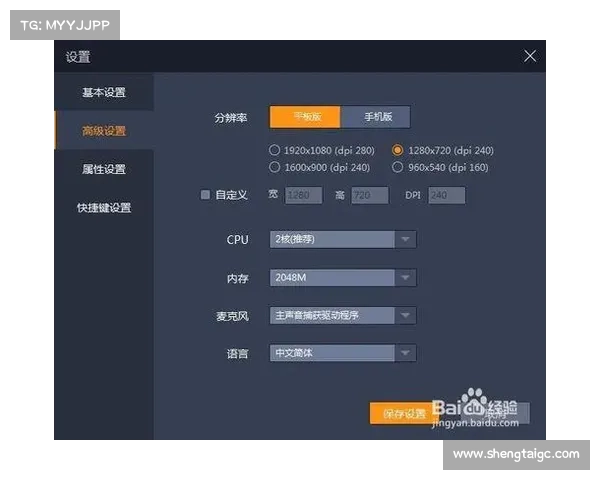Click the CPU dropdown arrow

tap(405, 239)
